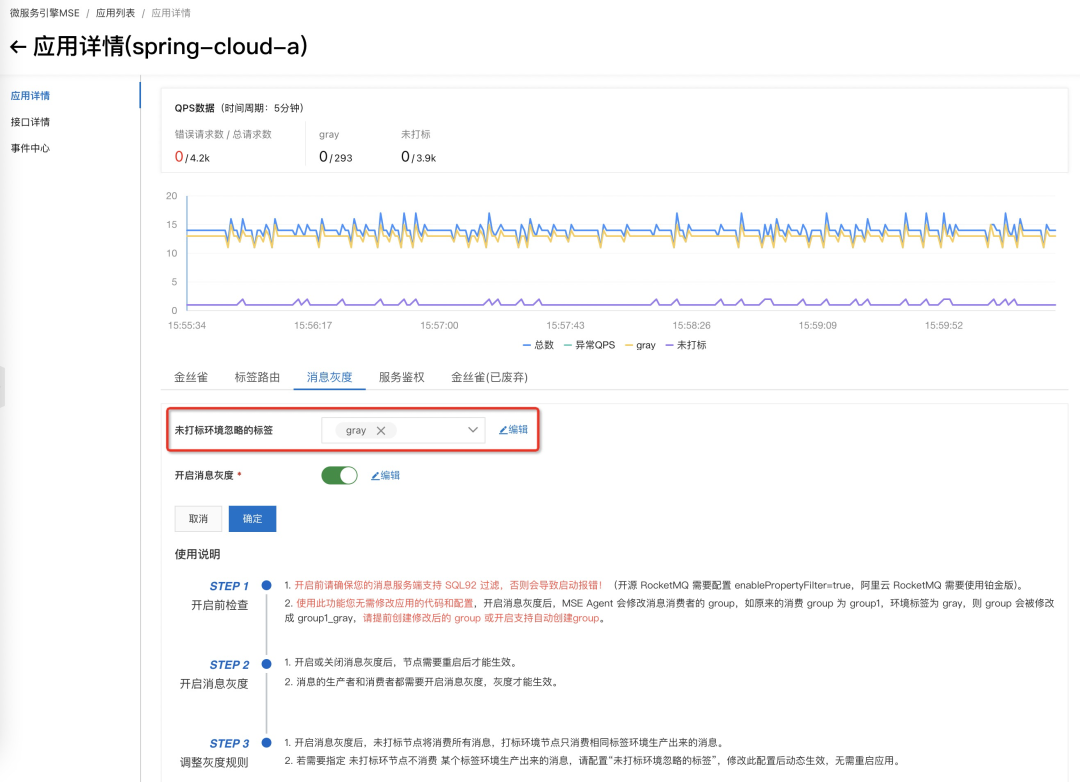Open 接口详情 in the left sidebar
Viewport: 1080px width, 782px height.
[x=30, y=122]
